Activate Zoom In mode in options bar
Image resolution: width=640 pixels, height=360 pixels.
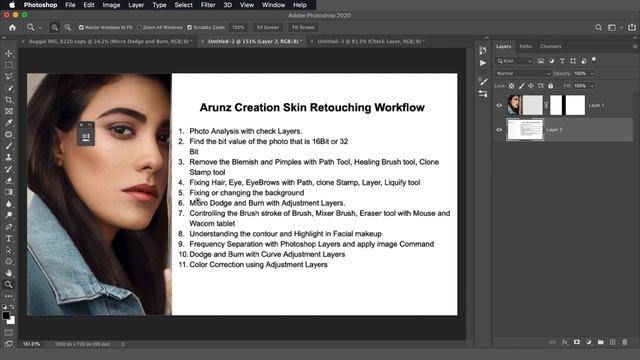pos(54,27)
